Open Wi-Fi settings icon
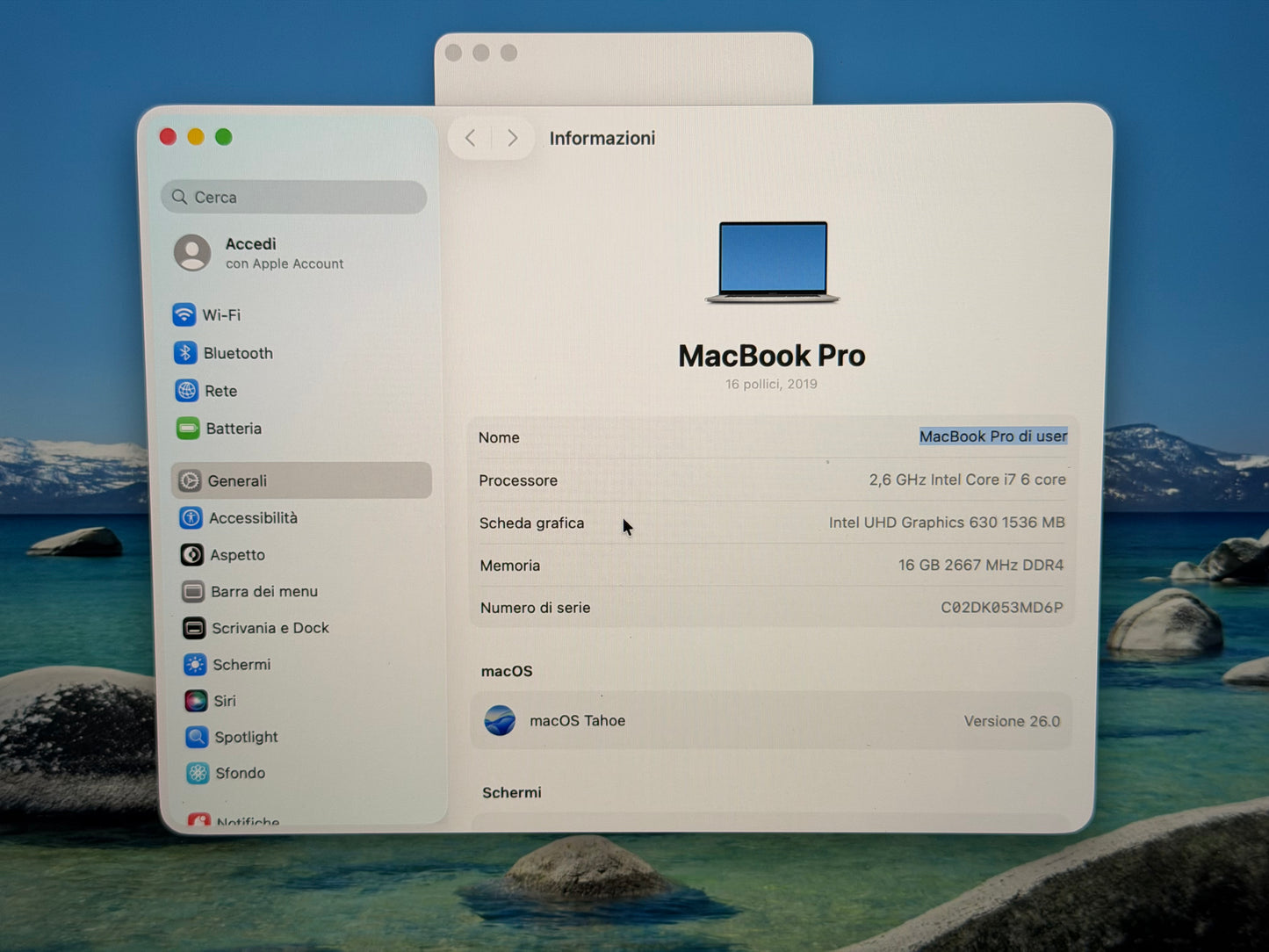1269x952 pixels. (184, 314)
